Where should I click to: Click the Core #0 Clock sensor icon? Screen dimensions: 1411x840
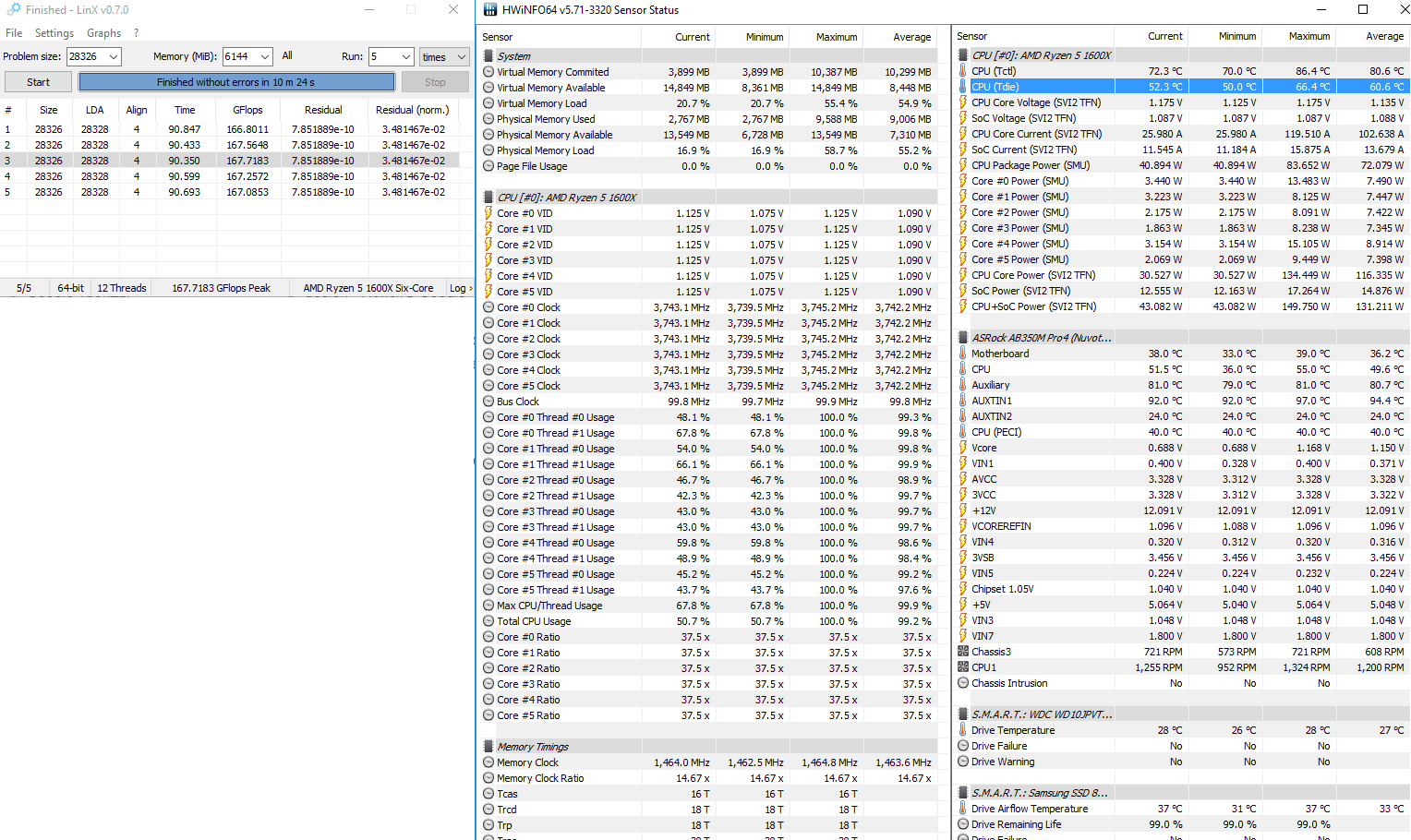[x=488, y=307]
